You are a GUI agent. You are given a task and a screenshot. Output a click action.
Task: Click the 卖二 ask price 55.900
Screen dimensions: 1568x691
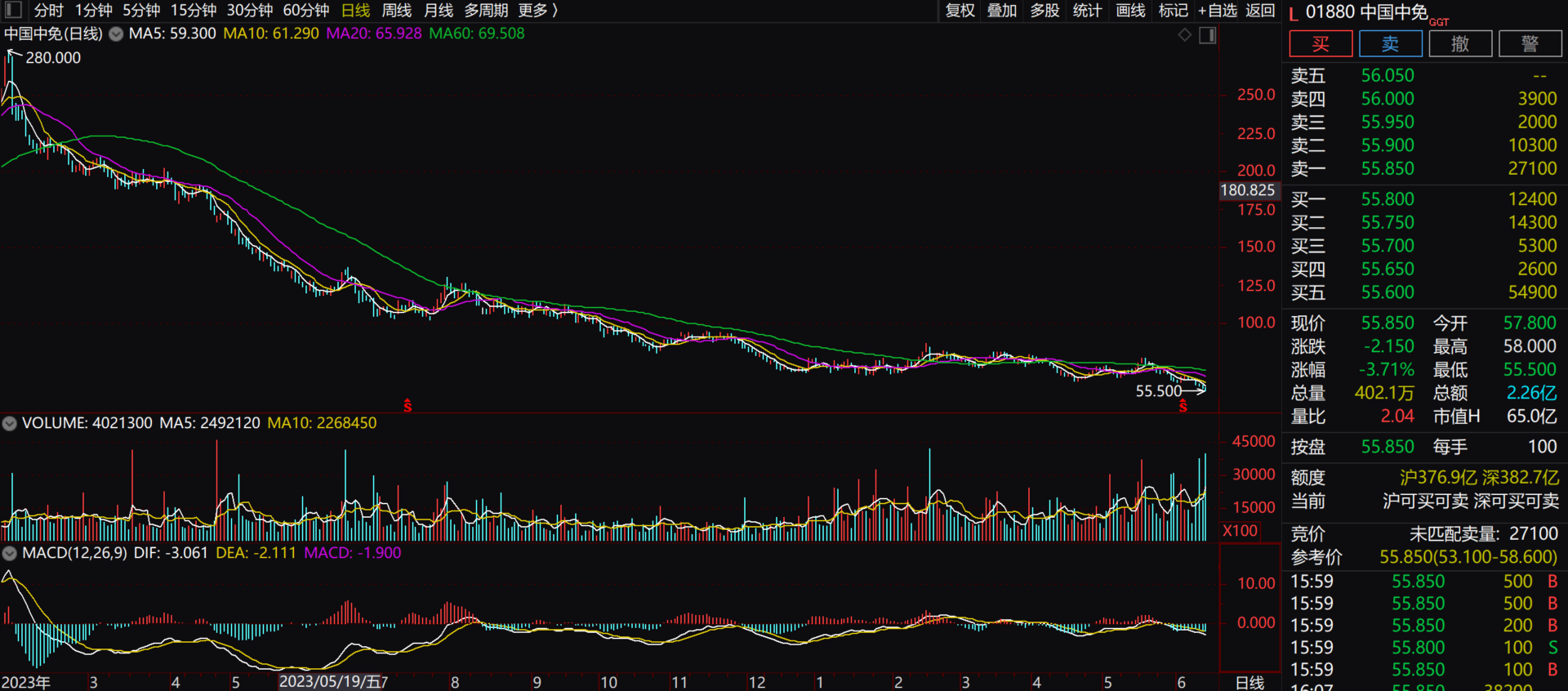[x=1388, y=145]
